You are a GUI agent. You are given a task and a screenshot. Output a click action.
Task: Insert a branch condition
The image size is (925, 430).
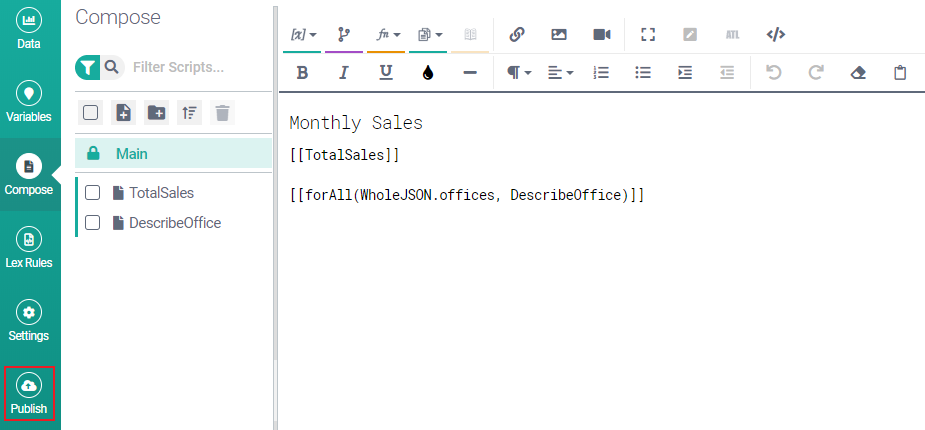(343, 35)
